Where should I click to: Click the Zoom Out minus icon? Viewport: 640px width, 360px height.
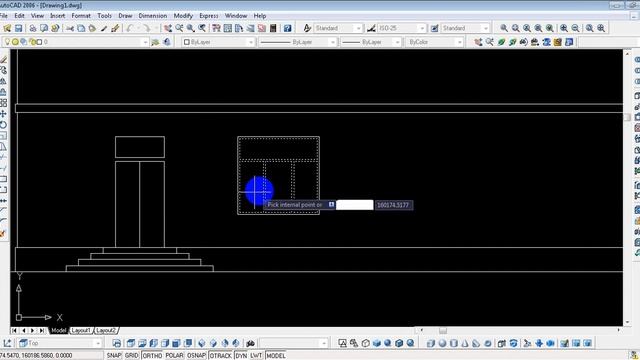coord(575,28)
